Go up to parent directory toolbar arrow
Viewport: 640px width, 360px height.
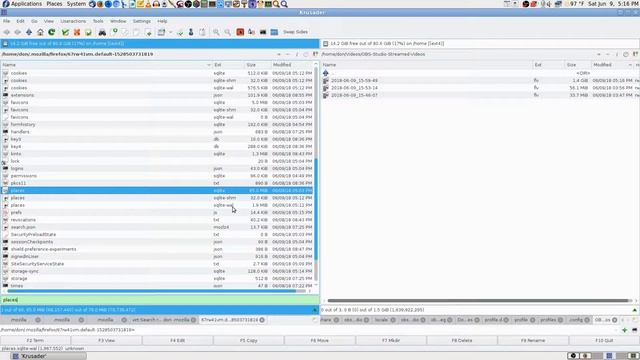point(29,32)
